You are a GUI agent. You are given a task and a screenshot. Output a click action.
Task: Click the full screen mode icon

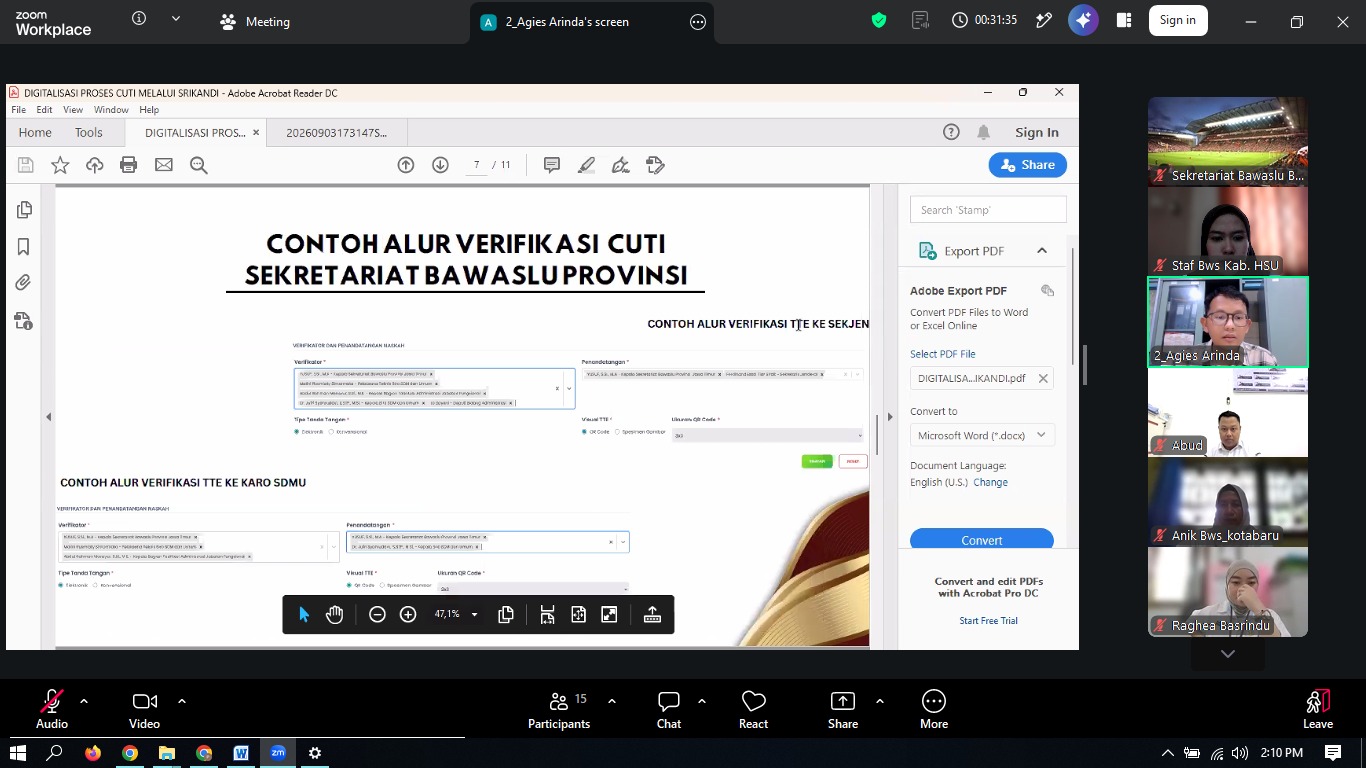click(x=609, y=615)
